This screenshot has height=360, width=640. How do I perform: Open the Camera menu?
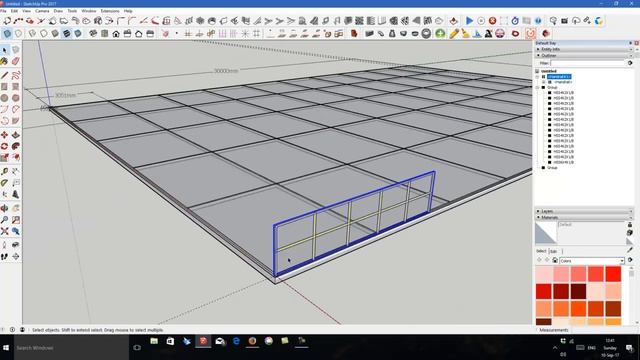coord(42,11)
